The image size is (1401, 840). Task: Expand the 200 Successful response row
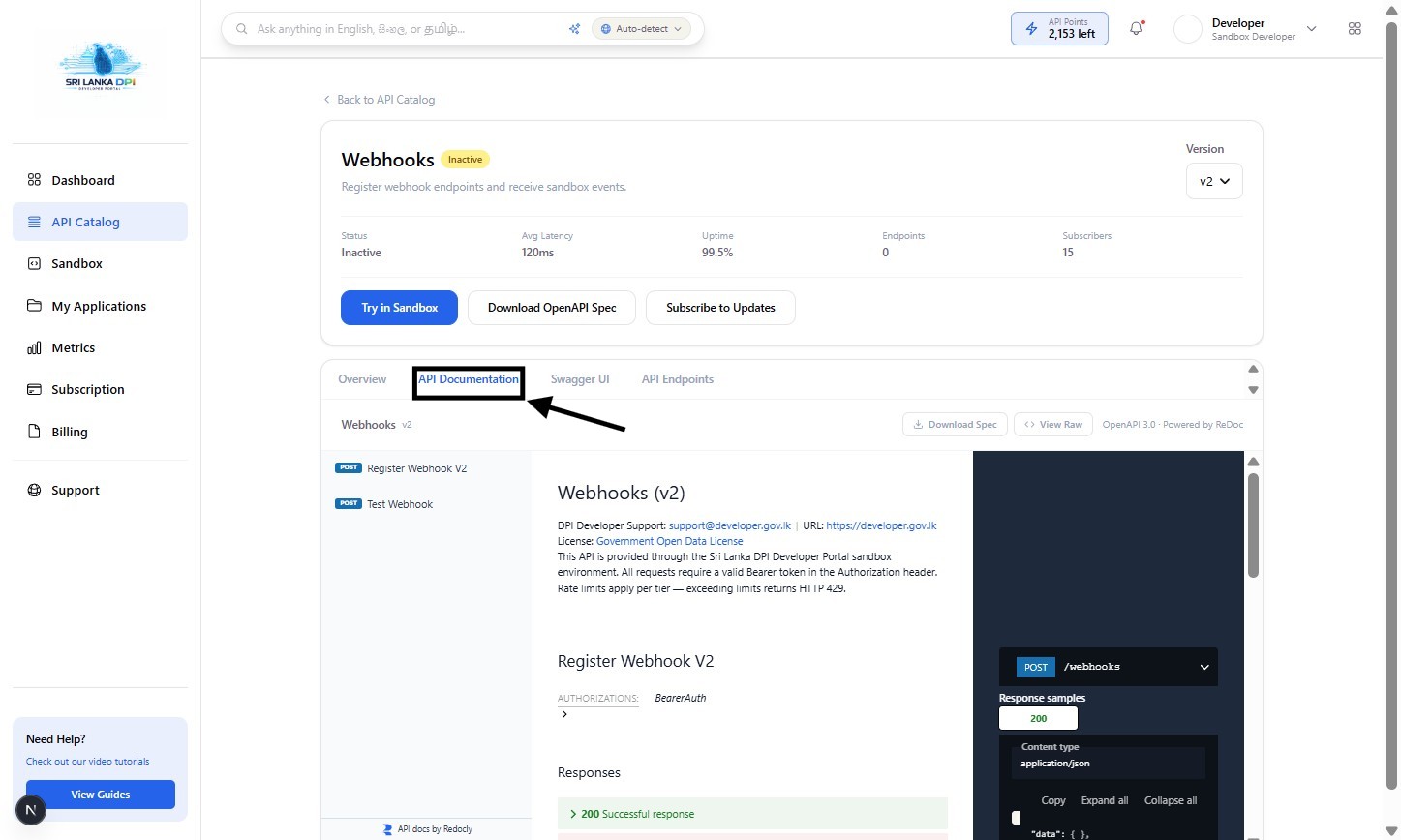click(x=752, y=814)
